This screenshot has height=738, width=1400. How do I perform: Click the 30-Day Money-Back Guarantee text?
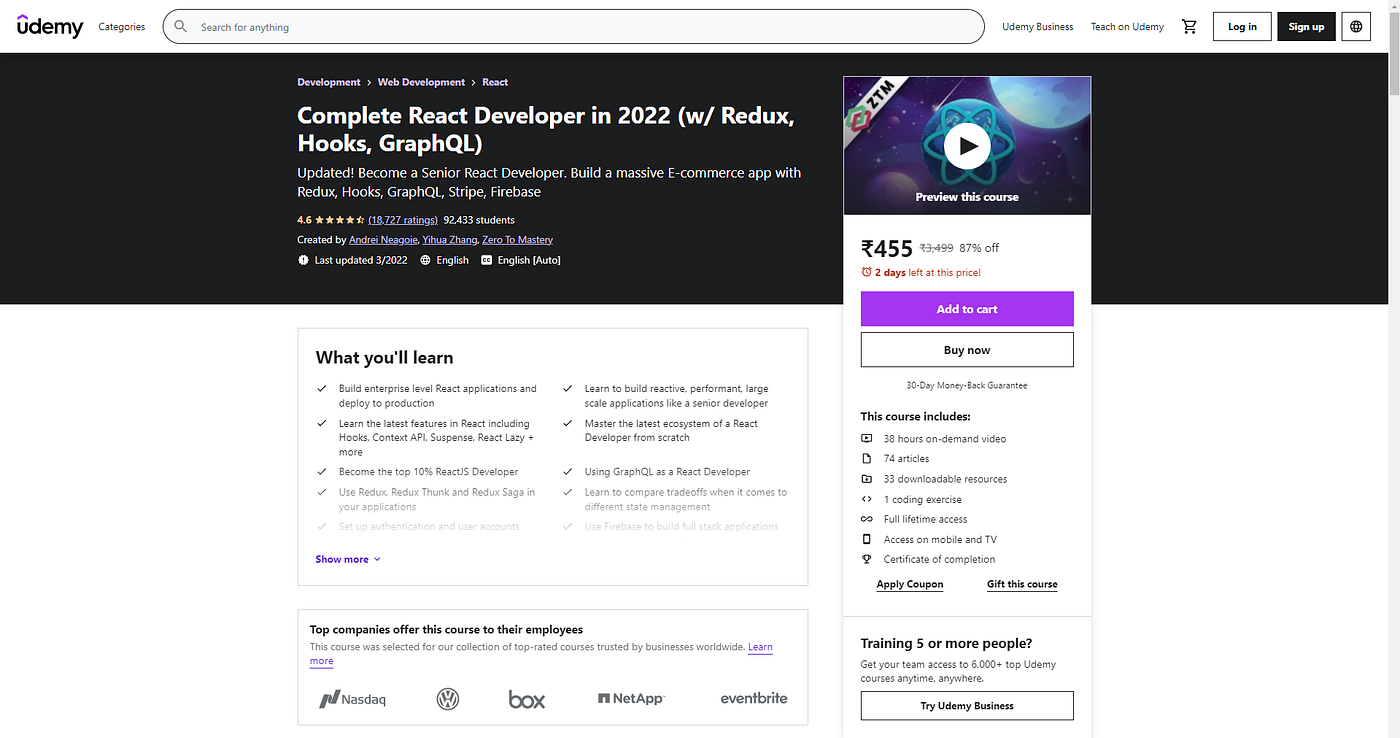point(967,385)
